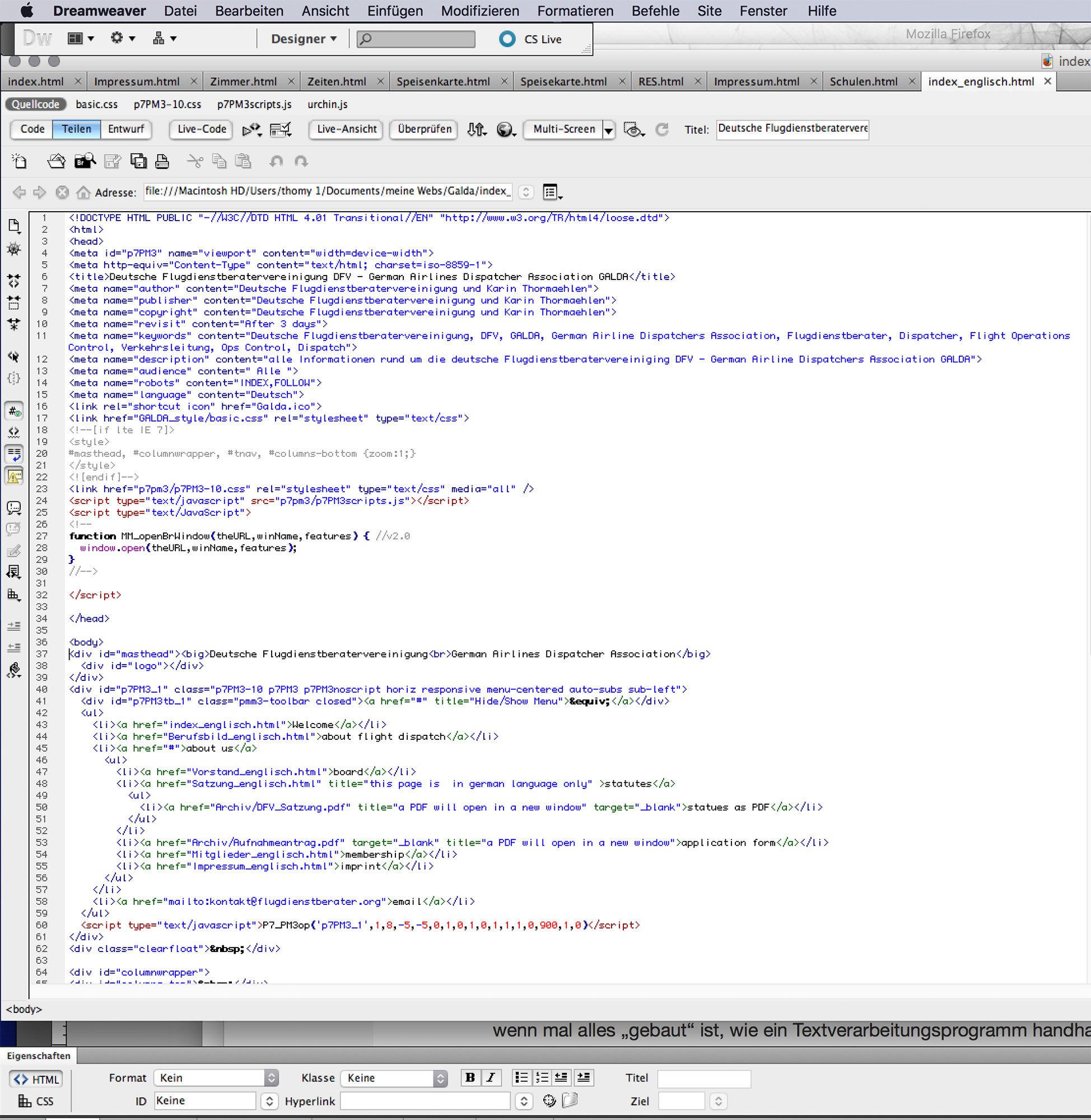The width and height of the screenshot is (1091, 1120).
Task: Click the new document icon
Action: (x=20, y=161)
